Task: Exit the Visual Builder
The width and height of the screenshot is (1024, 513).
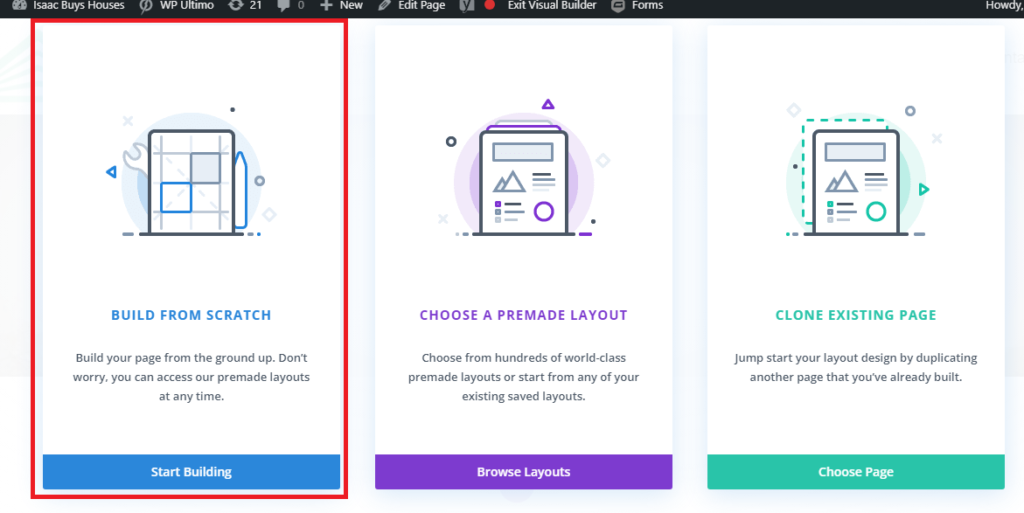Action: pyautogui.click(x=552, y=5)
